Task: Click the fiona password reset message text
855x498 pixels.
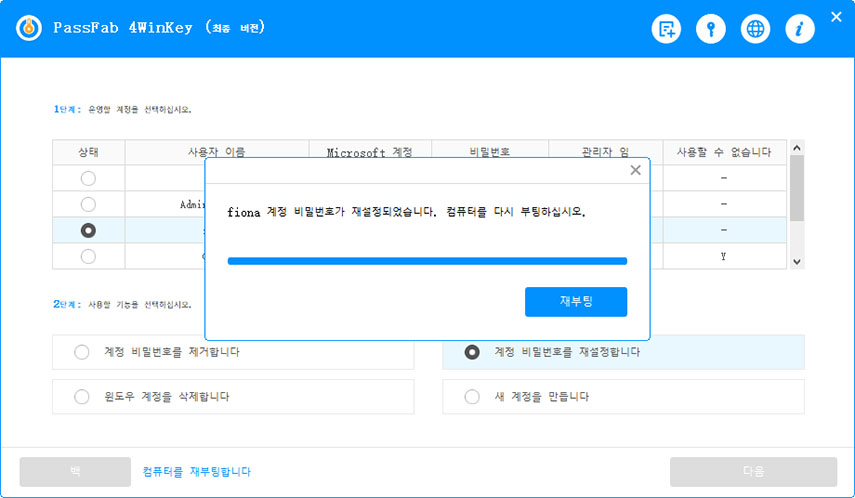Action: 407,212
